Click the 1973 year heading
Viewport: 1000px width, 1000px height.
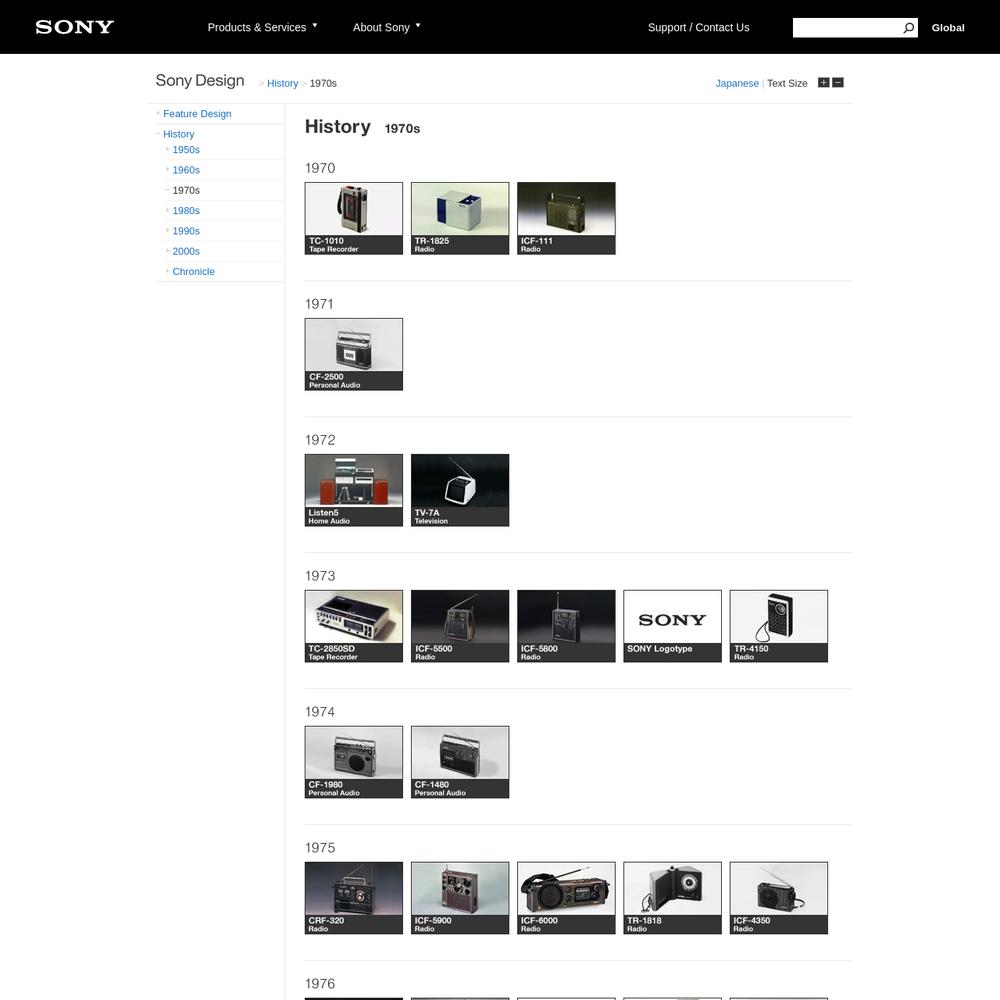(x=320, y=576)
